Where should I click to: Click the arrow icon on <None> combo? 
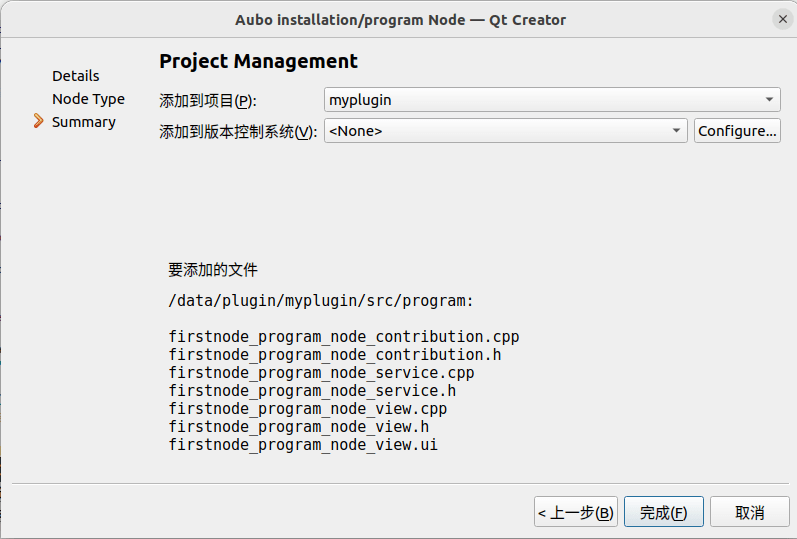pos(676,131)
